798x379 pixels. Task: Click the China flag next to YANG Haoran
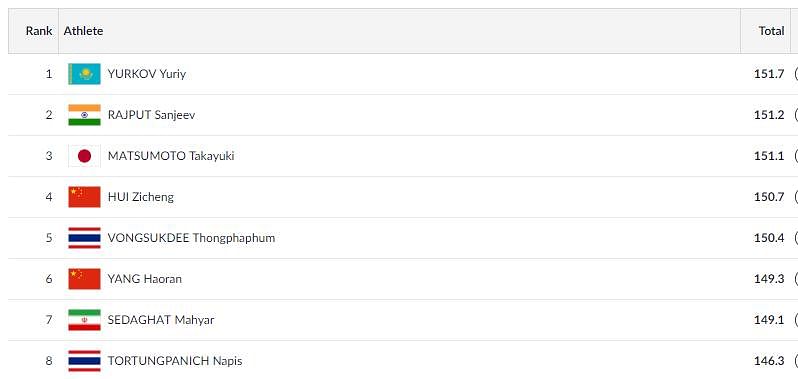(x=84, y=279)
